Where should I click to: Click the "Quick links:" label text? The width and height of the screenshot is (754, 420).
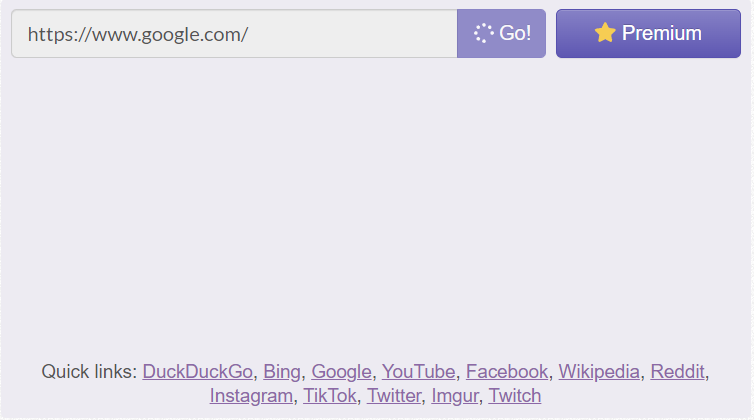89,372
